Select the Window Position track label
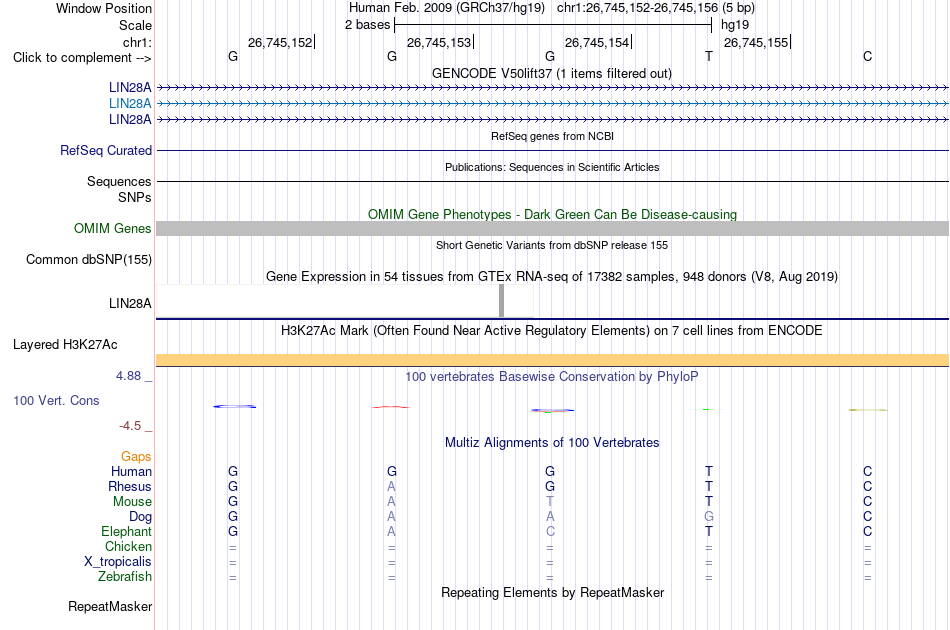Screen dimensions: 950x630 pyautogui.click(x=104, y=8)
